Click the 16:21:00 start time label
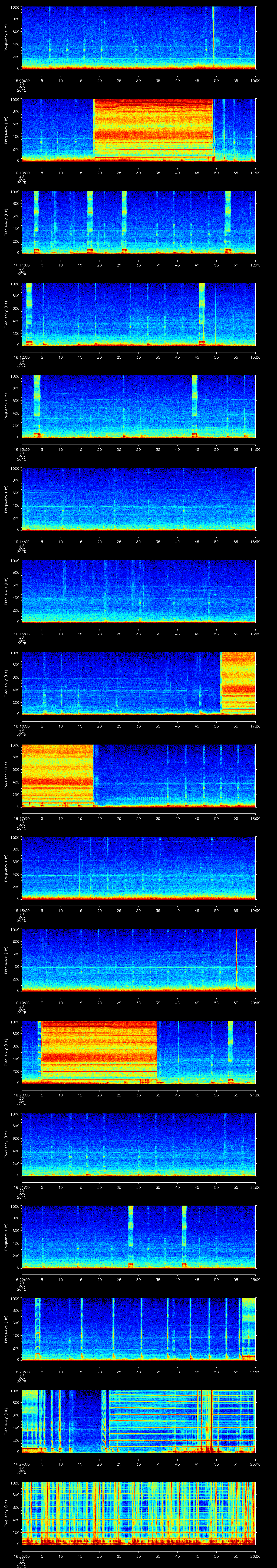 point(21,1187)
